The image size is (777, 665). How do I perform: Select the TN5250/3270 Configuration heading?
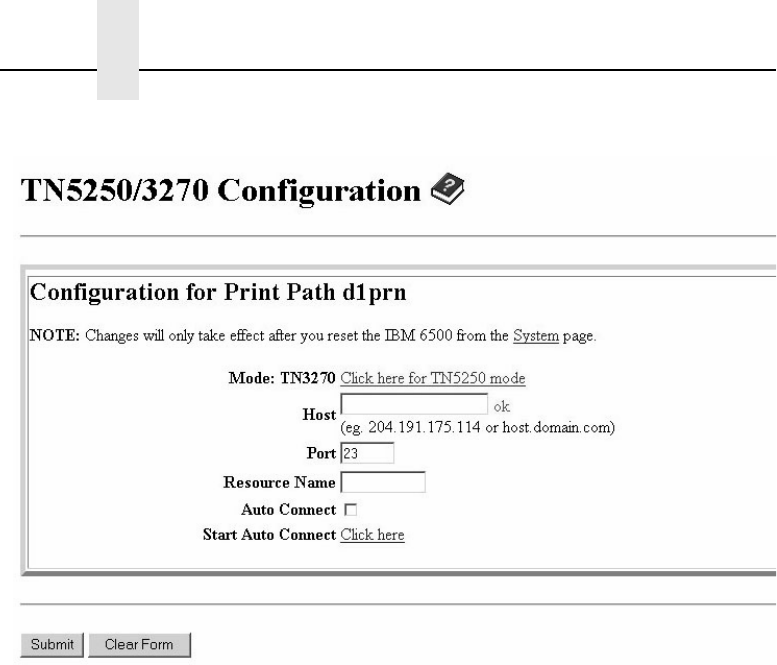[221, 190]
